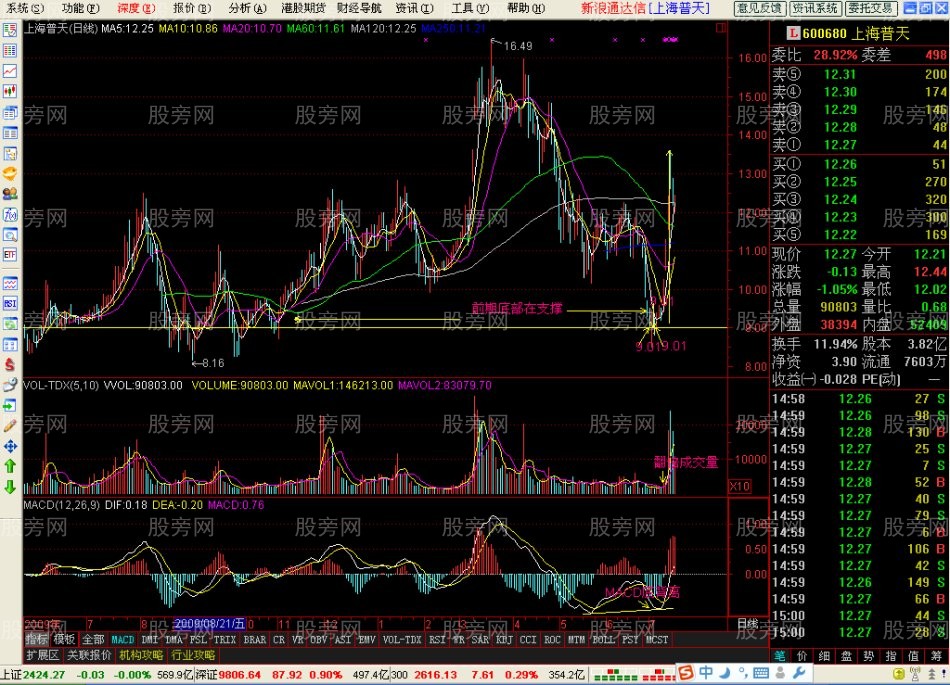This screenshot has width=950, height=685.
Task: Select the OBV indicator tab
Action: pyautogui.click(x=319, y=640)
